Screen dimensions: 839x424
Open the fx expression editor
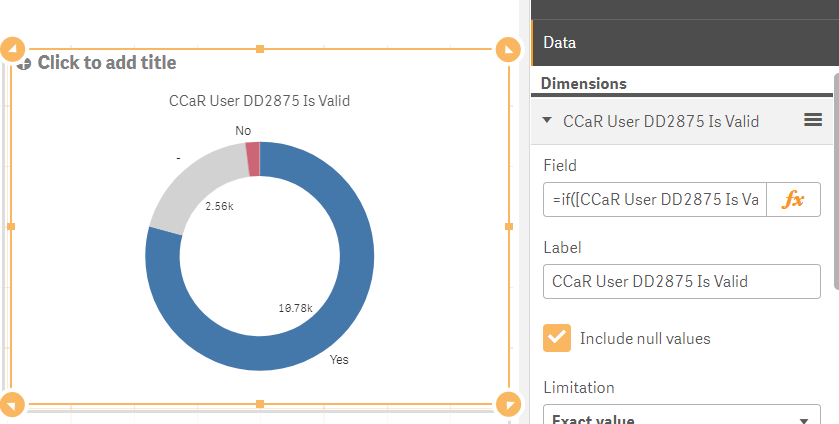pos(793,199)
